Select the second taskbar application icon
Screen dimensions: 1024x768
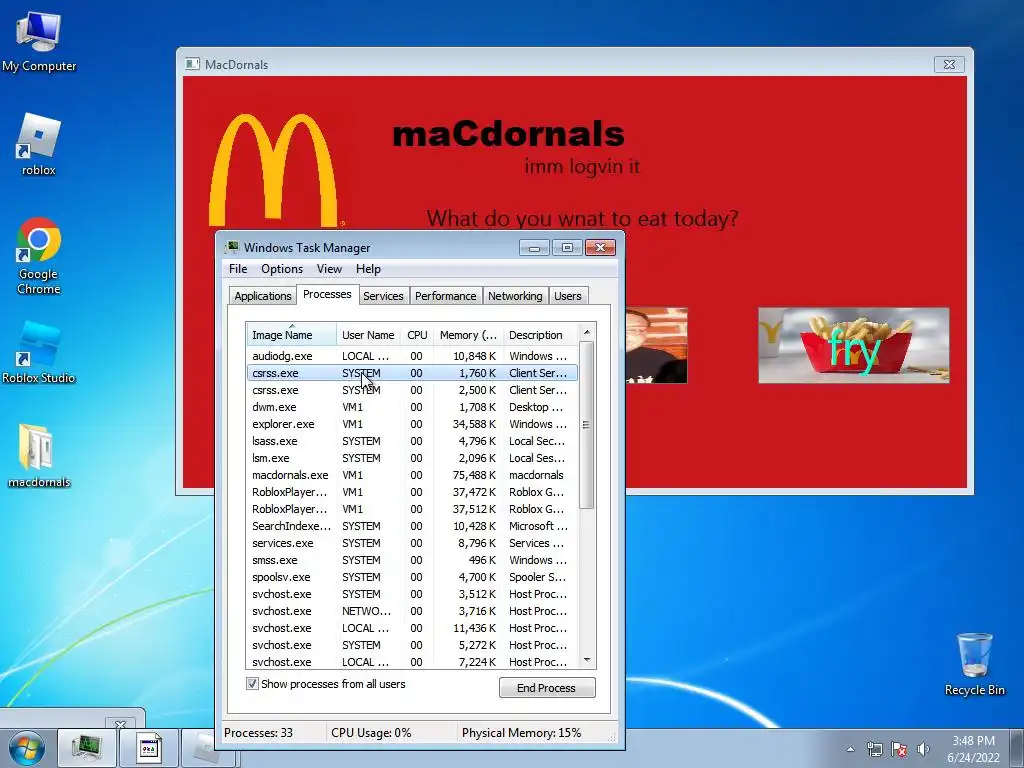pyautogui.click(x=148, y=748)
